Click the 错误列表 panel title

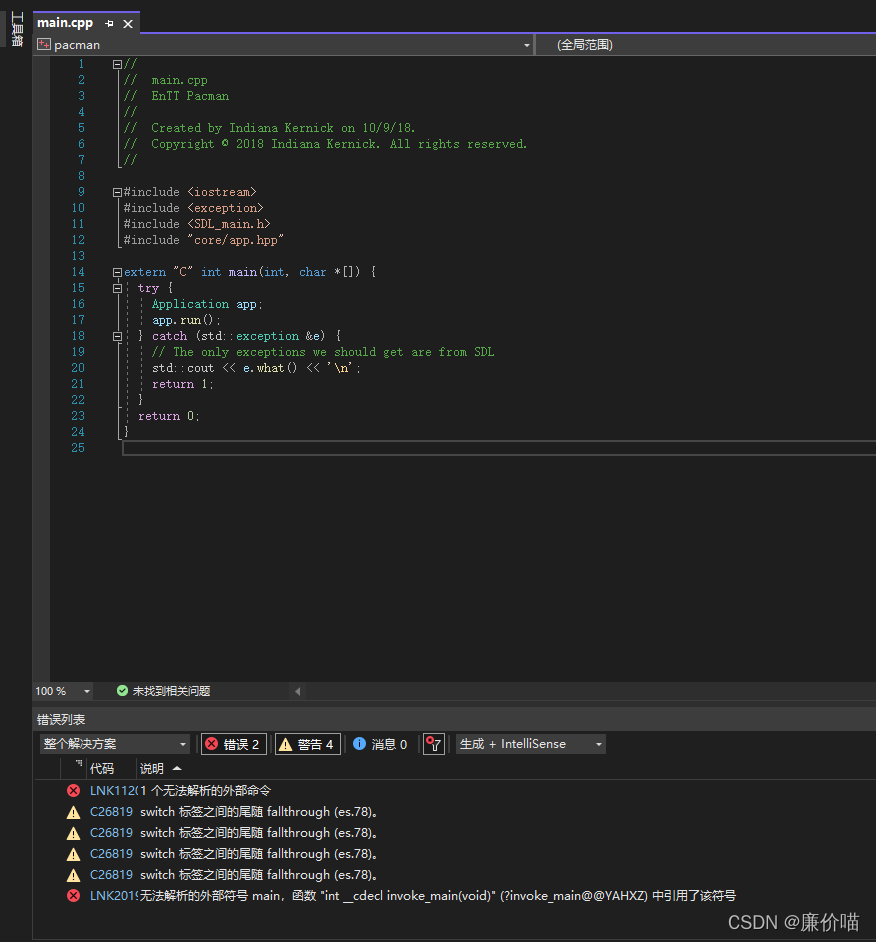point(61,719)
